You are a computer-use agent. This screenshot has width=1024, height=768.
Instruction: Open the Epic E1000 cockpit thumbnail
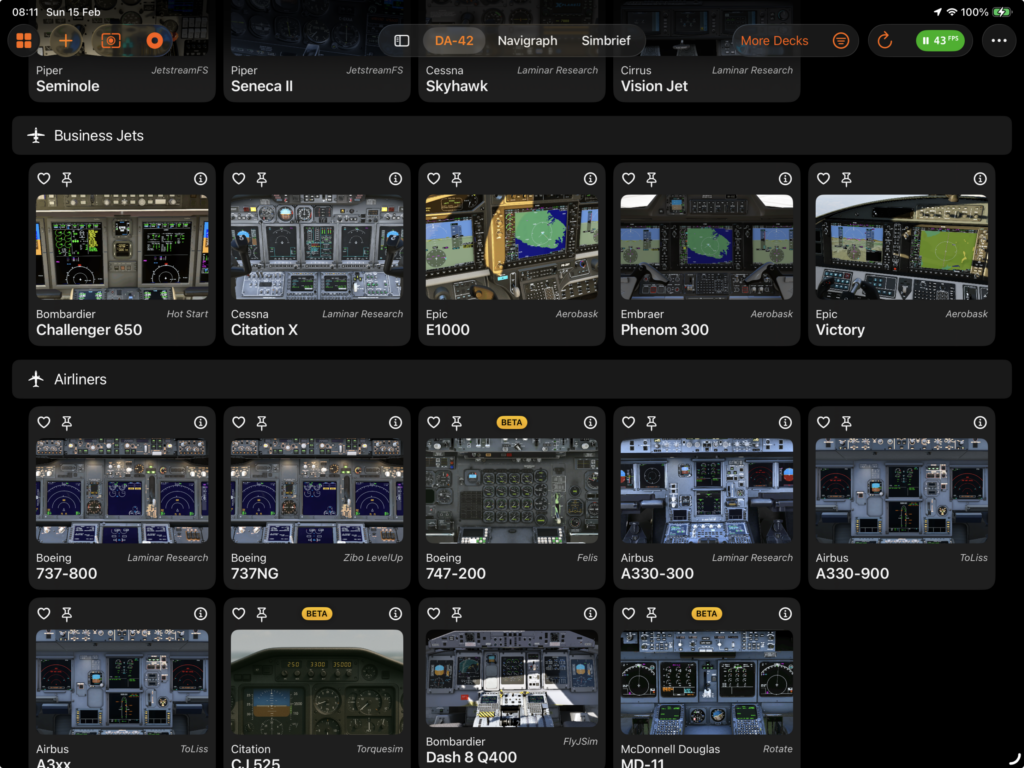(x=512, y=247)
